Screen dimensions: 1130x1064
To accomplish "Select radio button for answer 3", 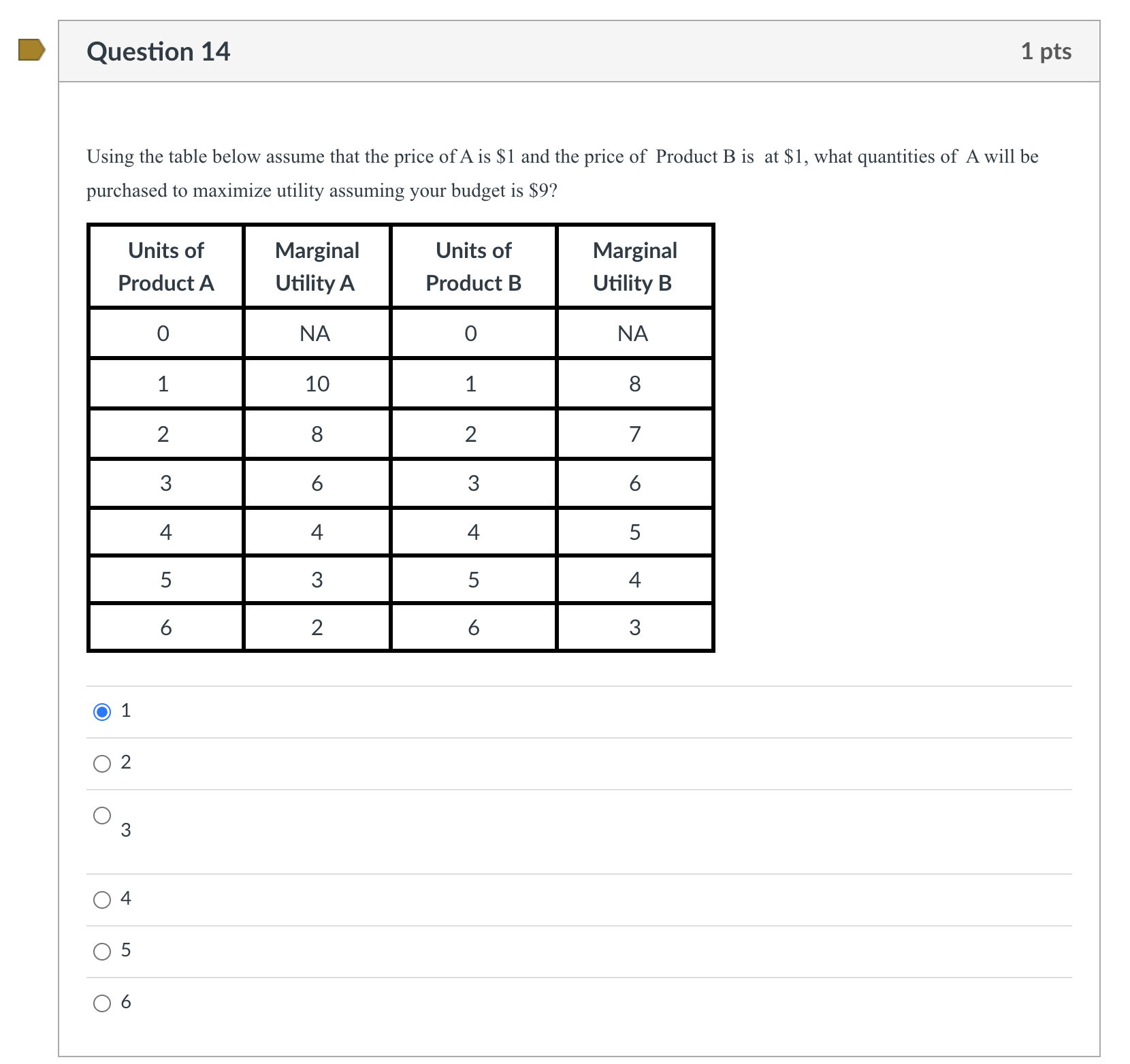I will (x=101, y=816).
